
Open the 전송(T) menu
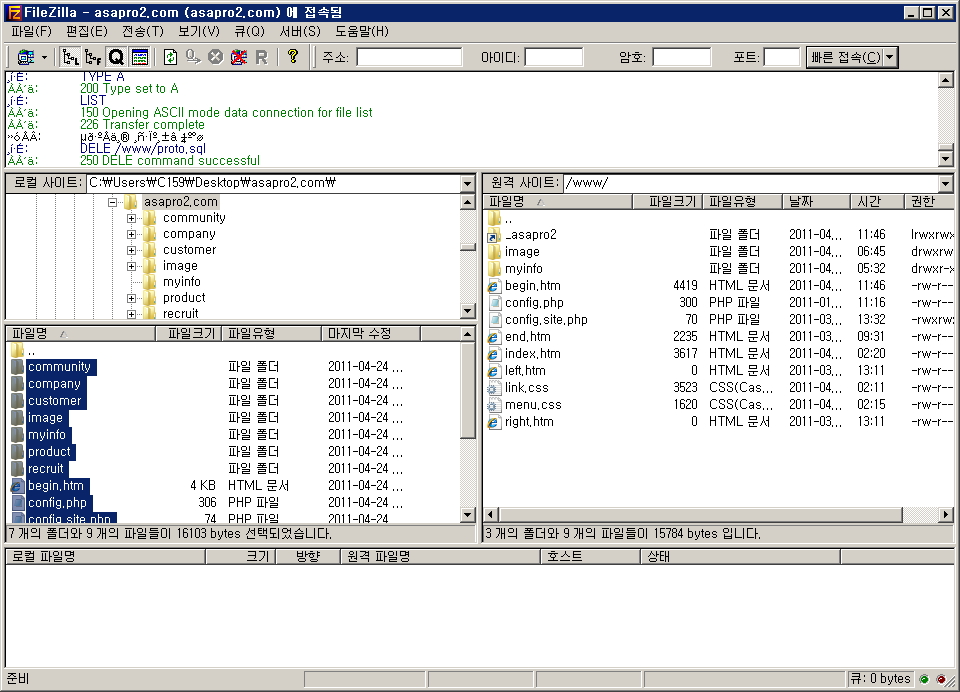click(142, 31)
